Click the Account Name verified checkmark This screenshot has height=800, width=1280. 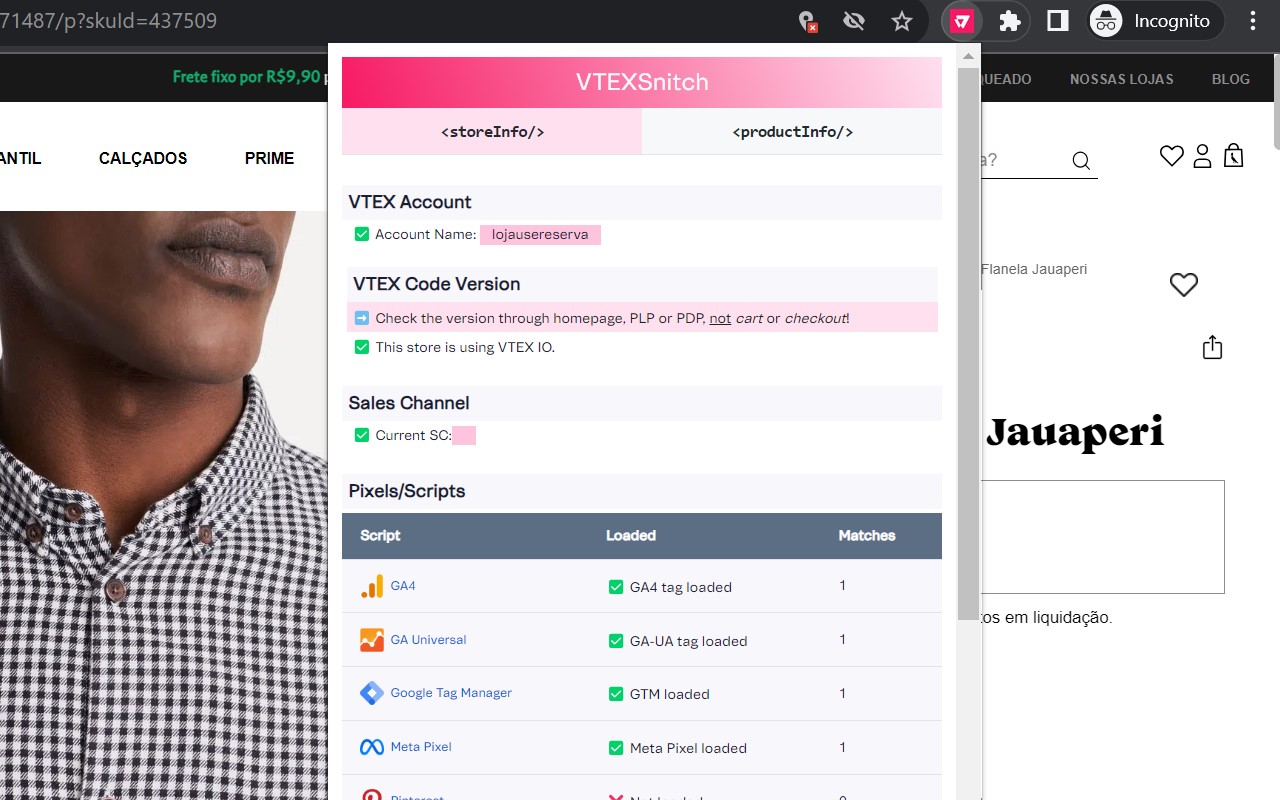361,234
